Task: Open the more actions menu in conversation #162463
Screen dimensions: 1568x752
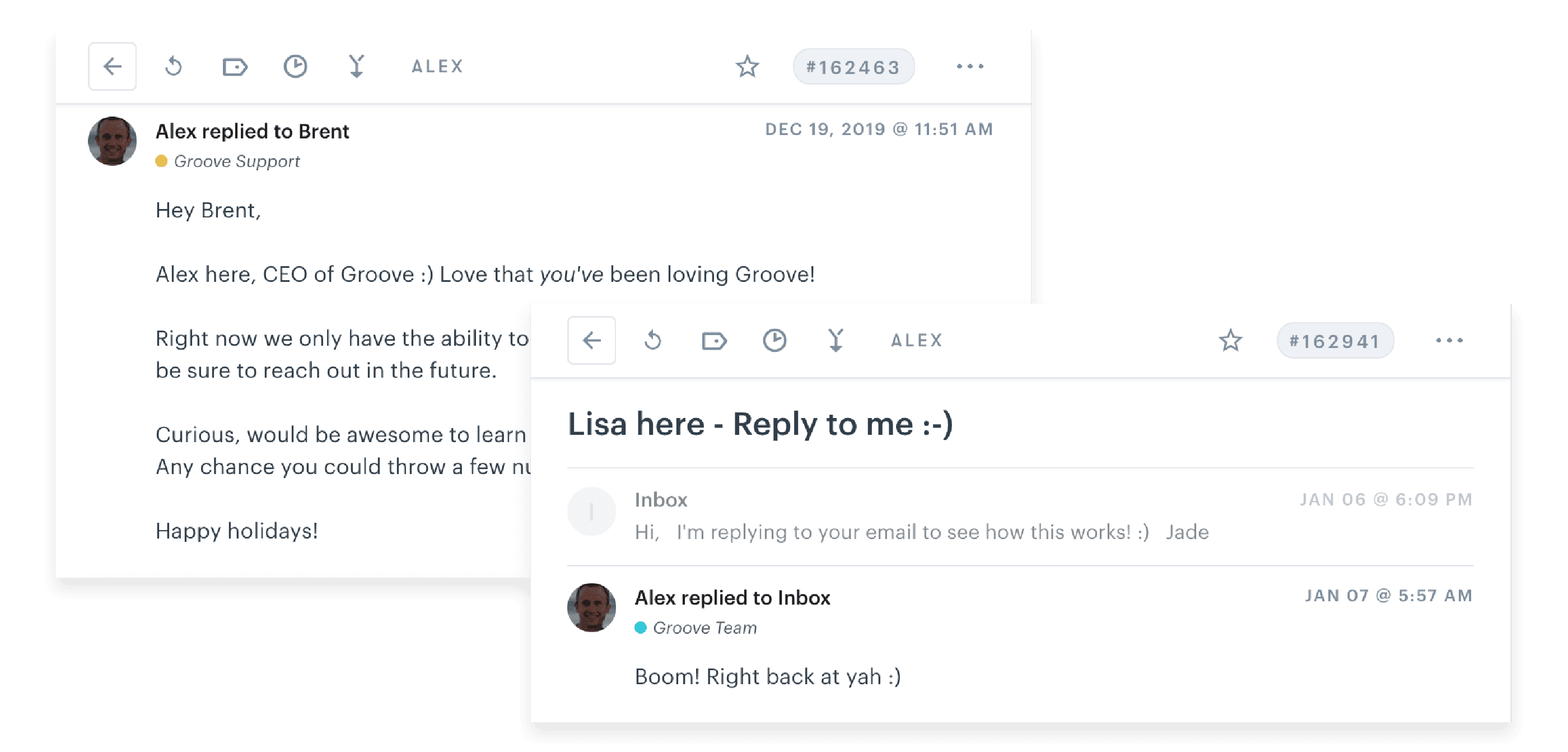Action: [x=970, y=67]
